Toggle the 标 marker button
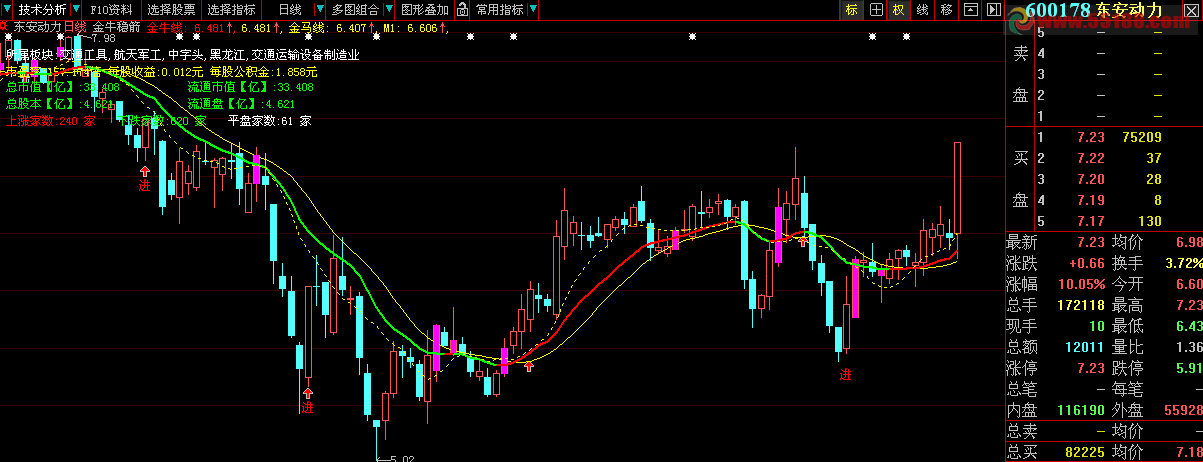Viewport: 1203px width, 462px height. pyautogui.click(x=852, y=9)
